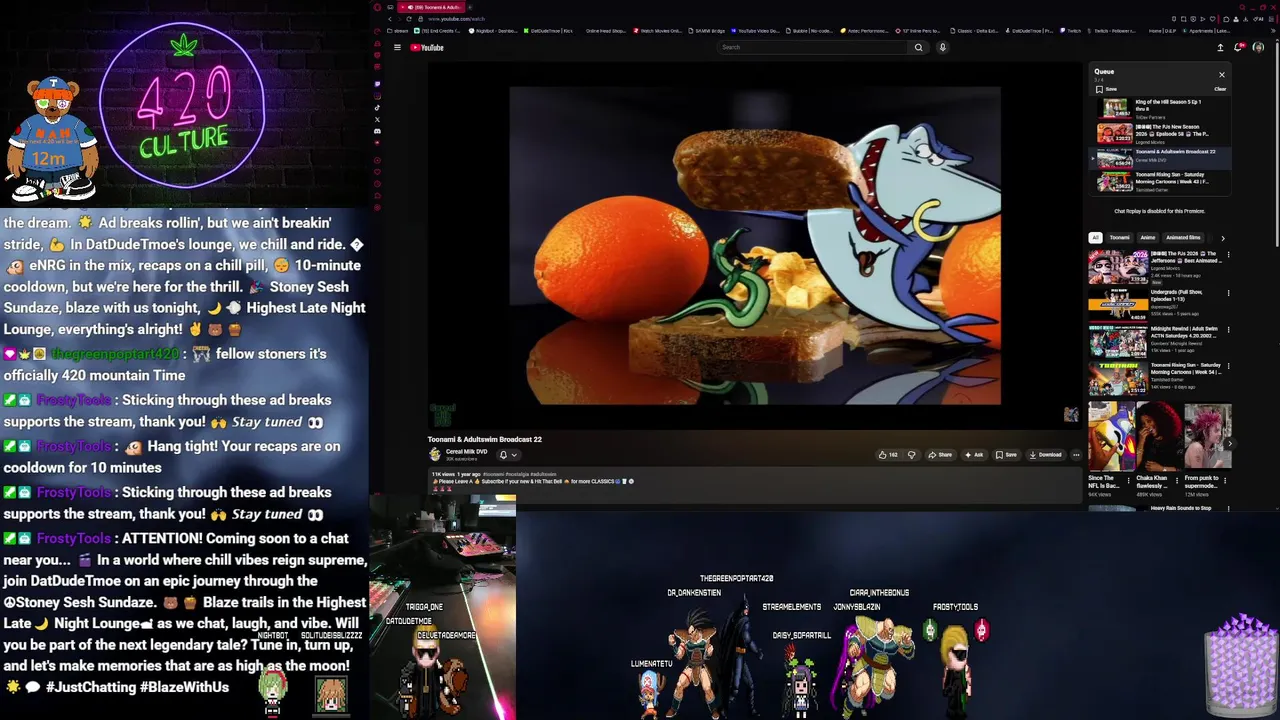This screenshot has width=1280, height=720.
Task: Like the video with thumbs up
Action: (887, 455)
